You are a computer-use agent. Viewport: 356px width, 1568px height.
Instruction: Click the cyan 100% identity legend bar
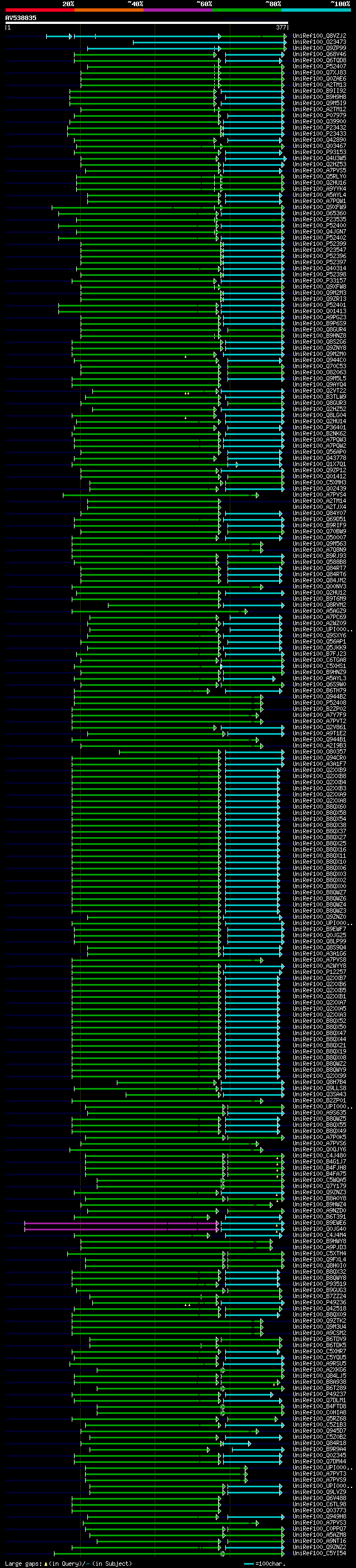coord(316,10)
